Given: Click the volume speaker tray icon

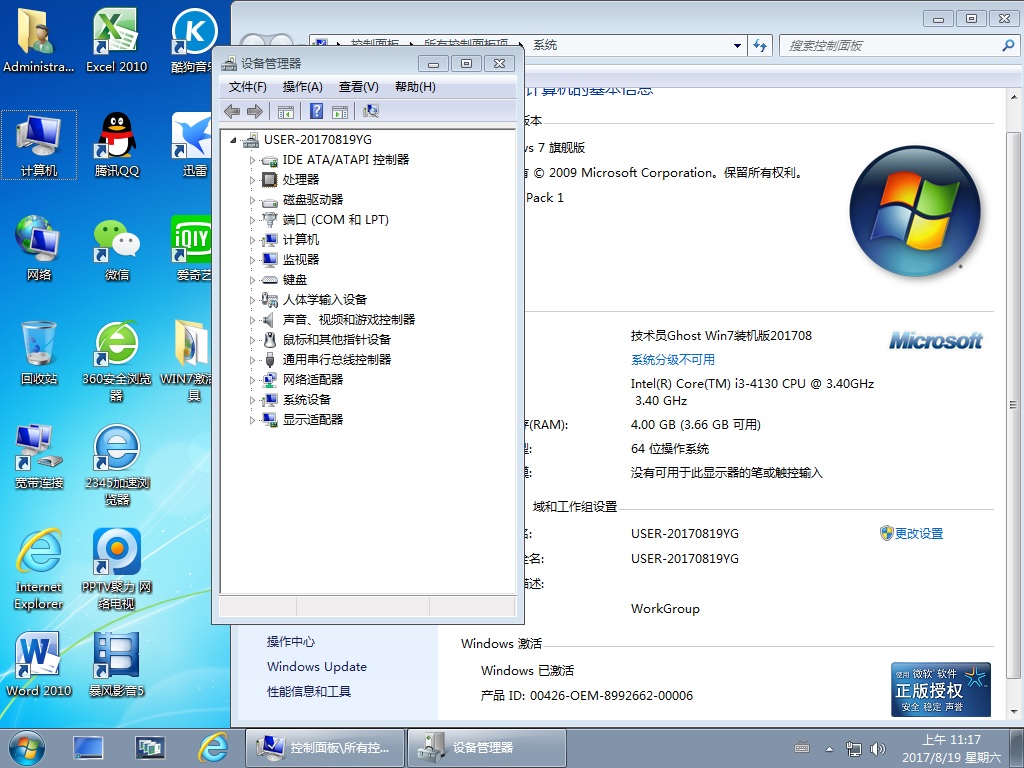Looking at the screenshot, I should (x=878, y=748).
